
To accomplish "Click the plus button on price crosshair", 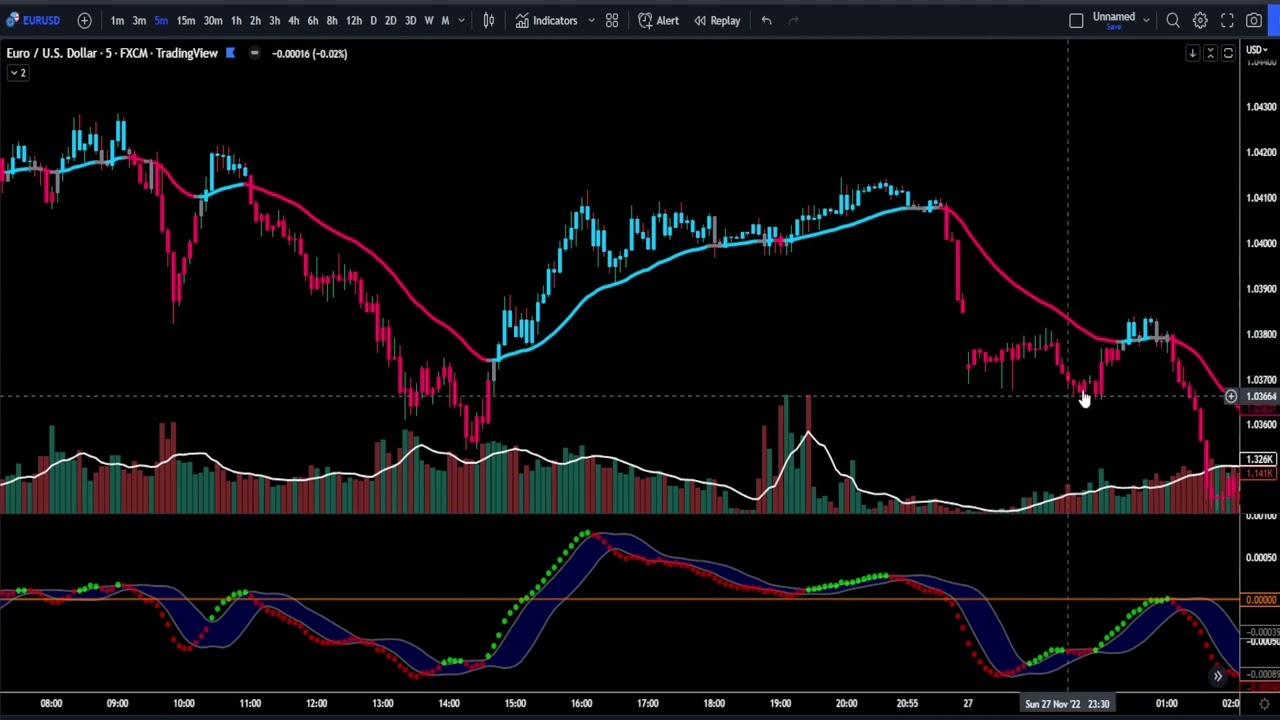I will pos(1231,397).
